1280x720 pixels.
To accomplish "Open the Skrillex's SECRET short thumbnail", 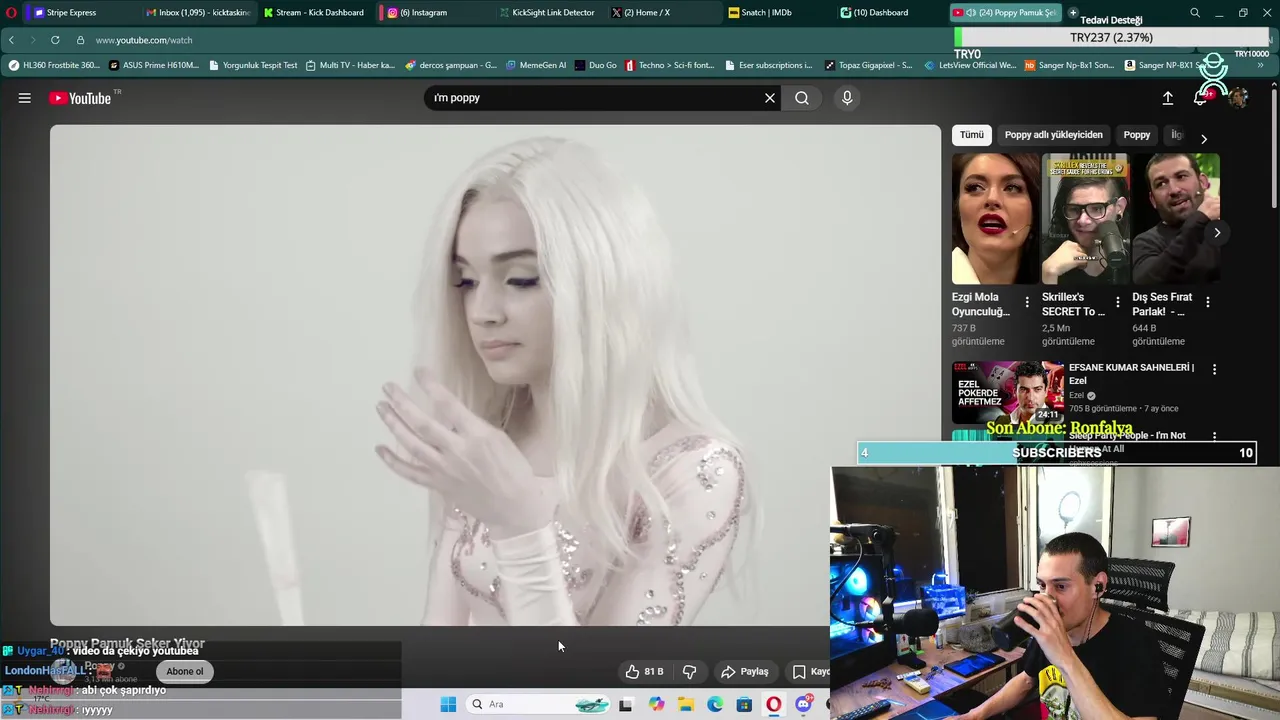I will 1086,219.
